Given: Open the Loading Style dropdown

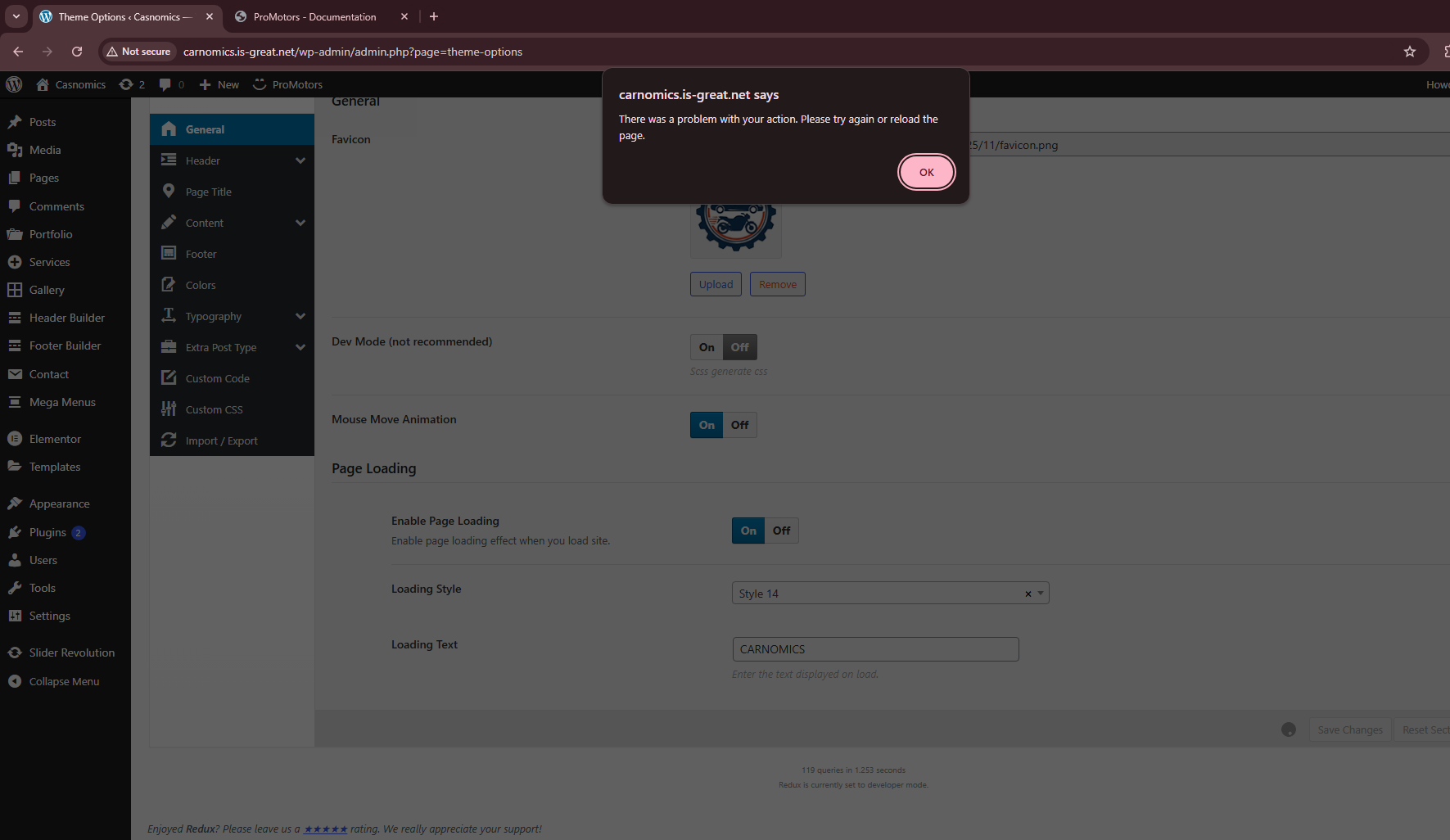Looking at the screenshot, I should (x=889, y=594).
